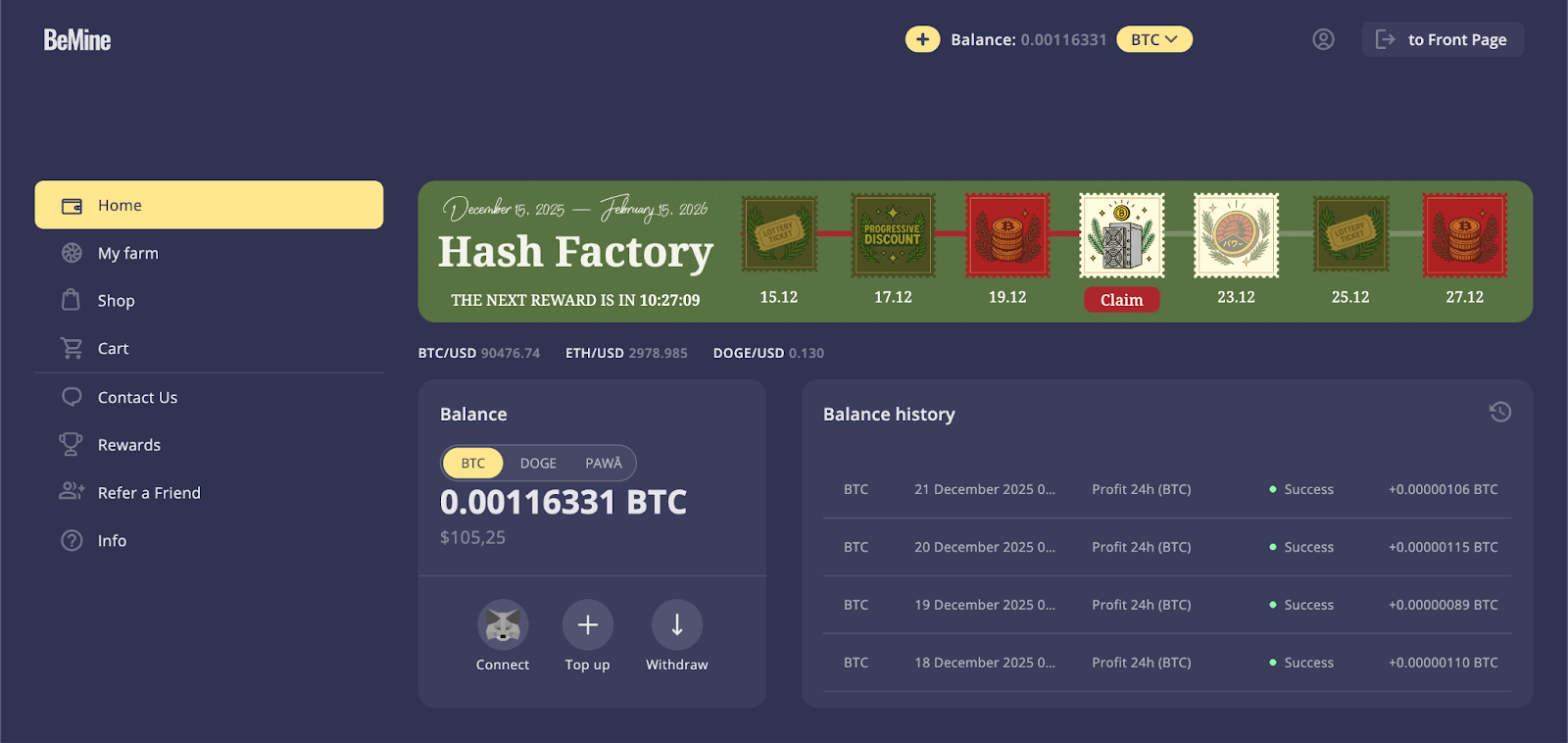Click the red Claim button
This screenshot has width=1568, height=743.
click(x=1122, y=300)
